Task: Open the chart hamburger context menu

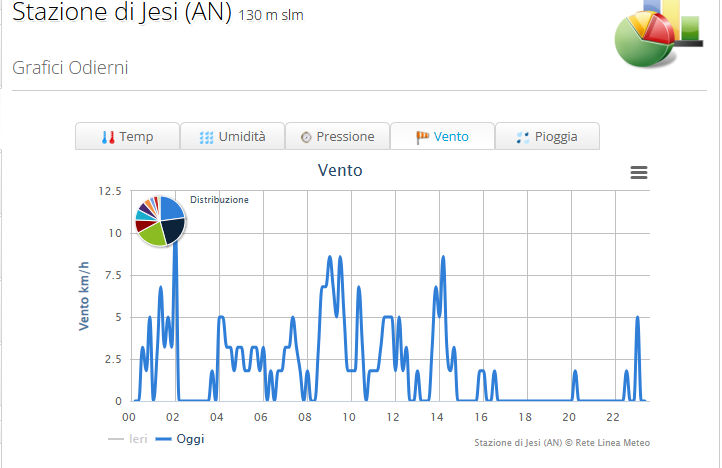Action: click(x=639, y=172)
